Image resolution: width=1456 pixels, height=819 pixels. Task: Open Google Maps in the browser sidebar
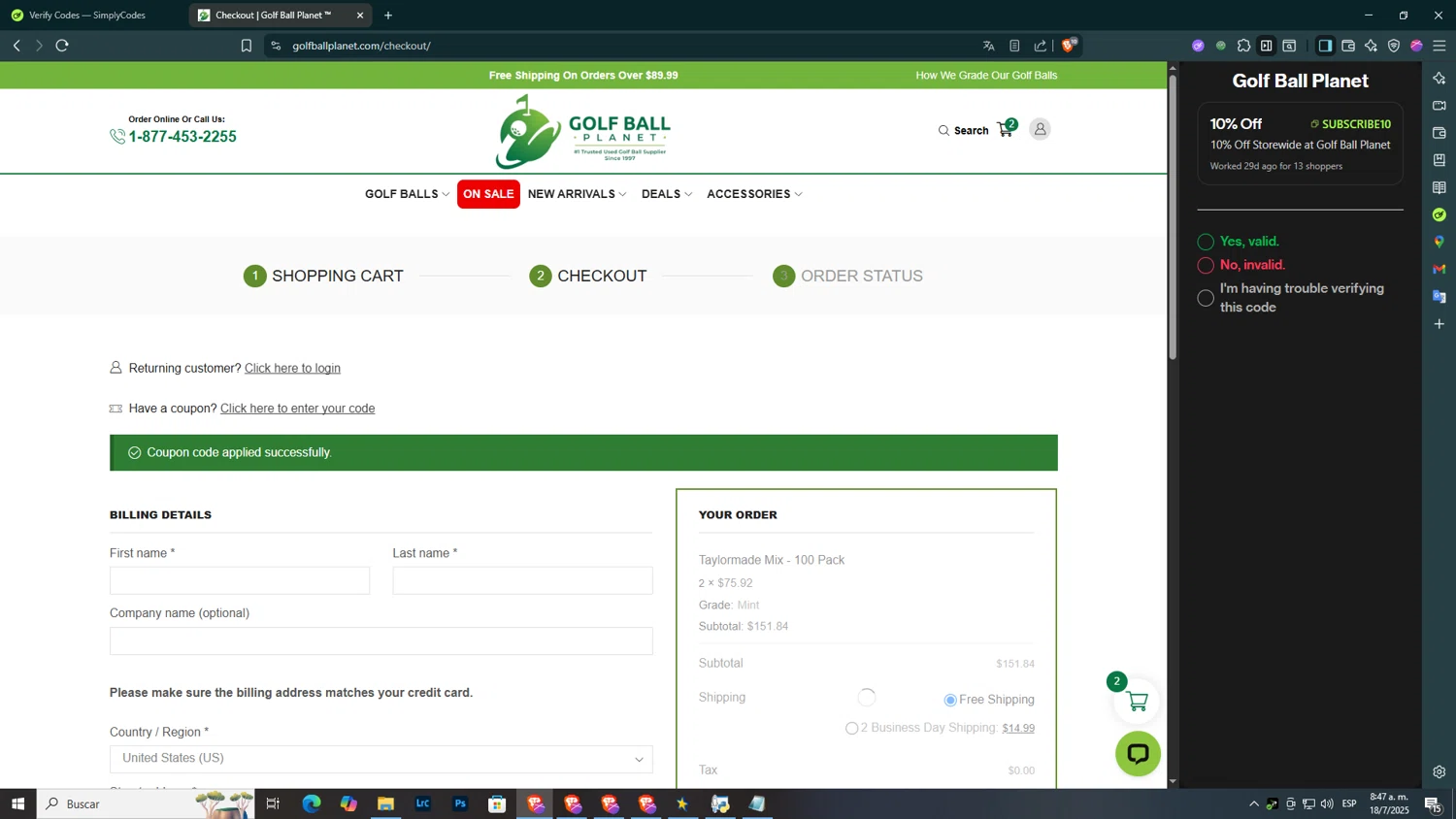coord(1439,242)
